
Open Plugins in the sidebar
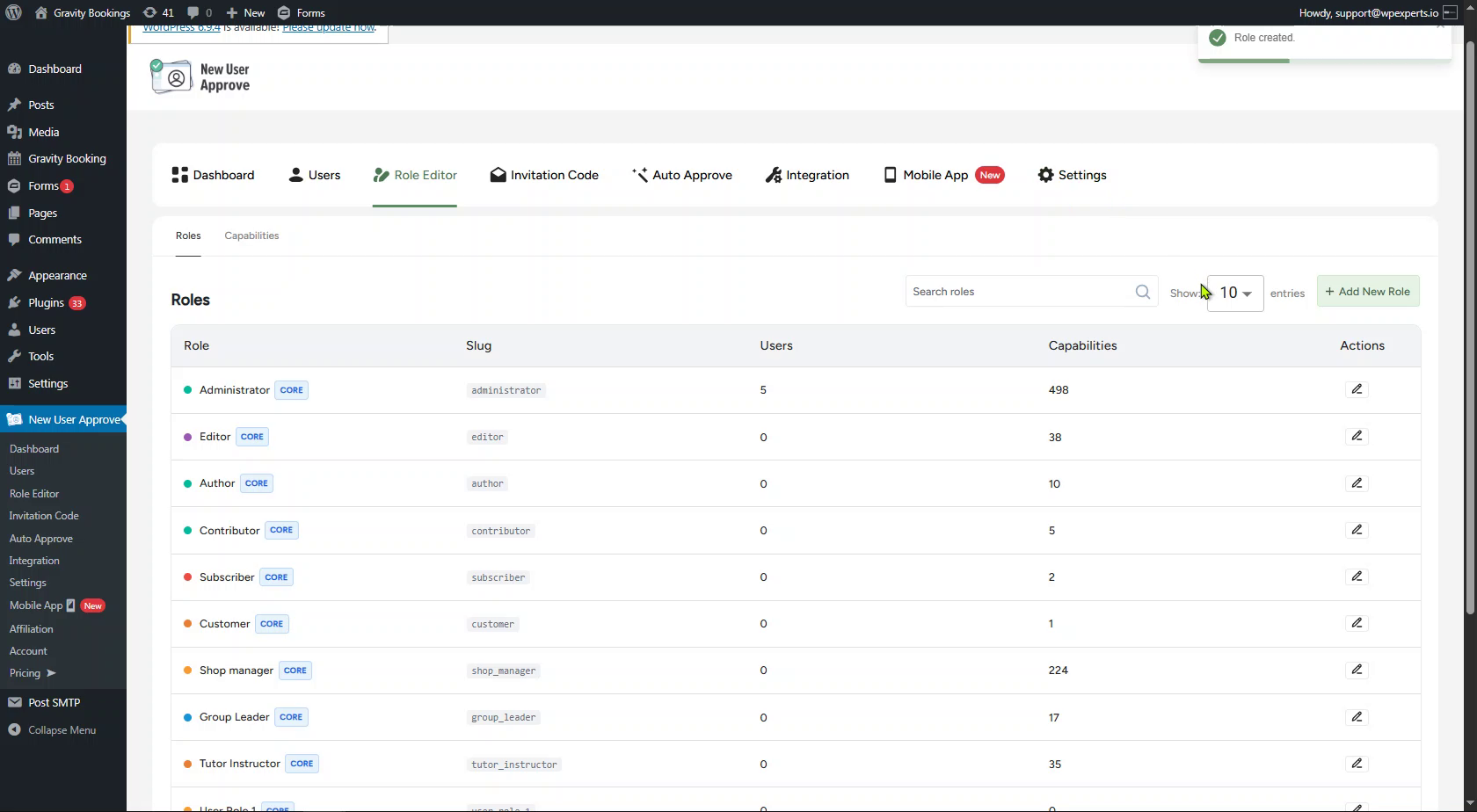pos(46,303)
